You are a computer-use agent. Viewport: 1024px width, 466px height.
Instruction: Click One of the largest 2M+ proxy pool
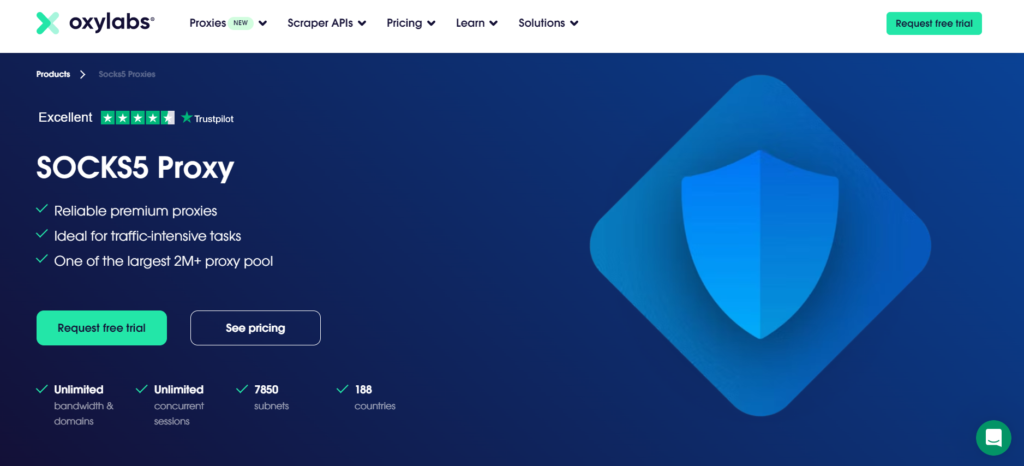click(x=163, y=261)
